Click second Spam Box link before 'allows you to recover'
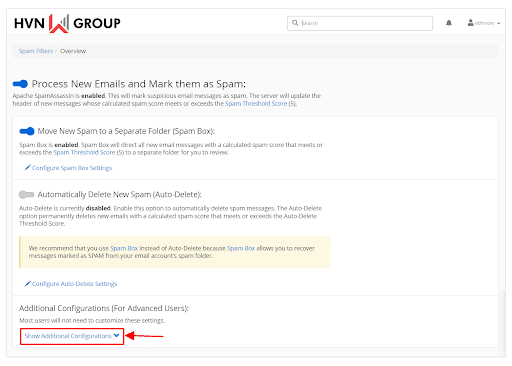512x366 pixels. [241, 248]
